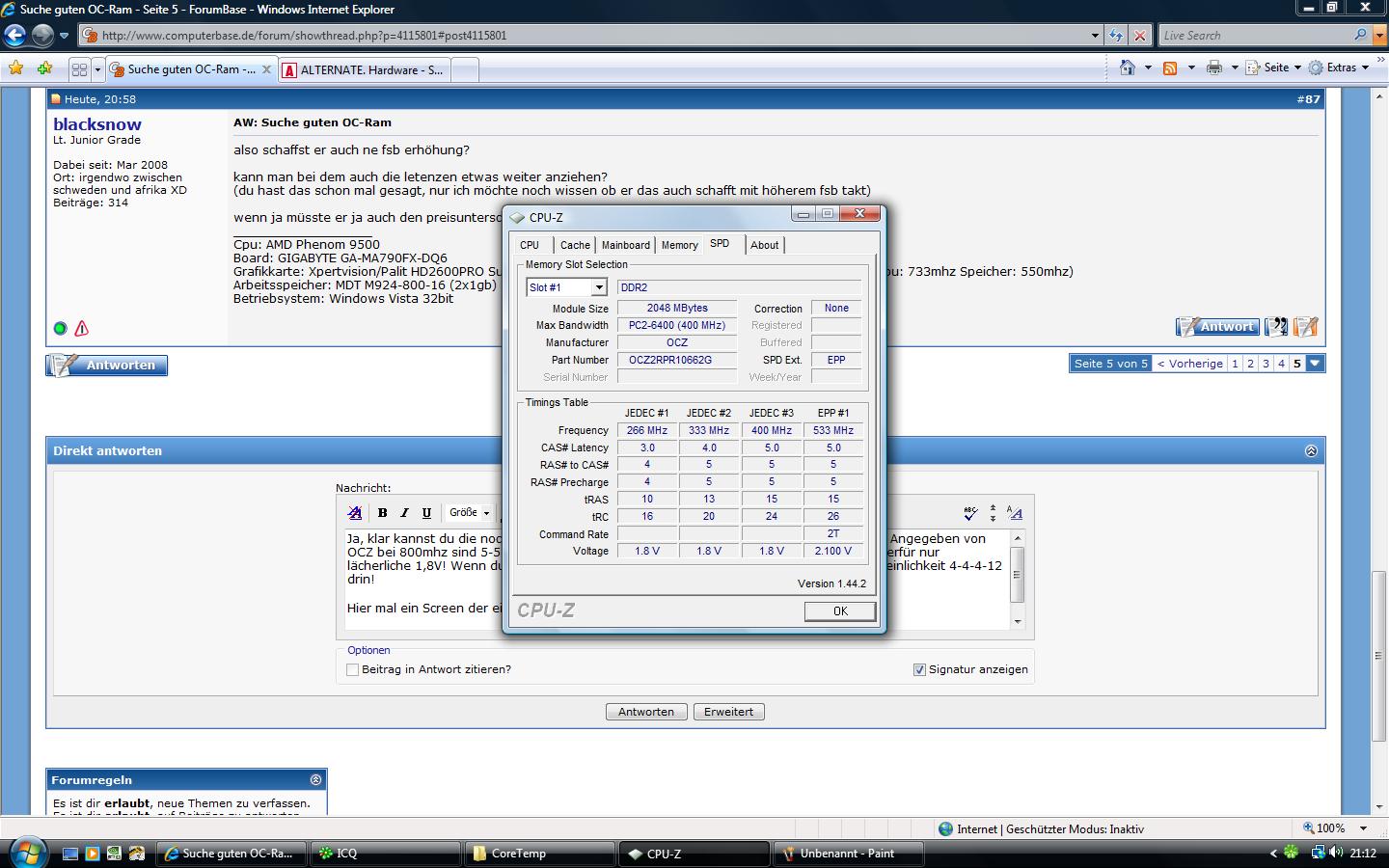
Task: Collapse the Forumregeln panel
Action: [x=315, y=779]
